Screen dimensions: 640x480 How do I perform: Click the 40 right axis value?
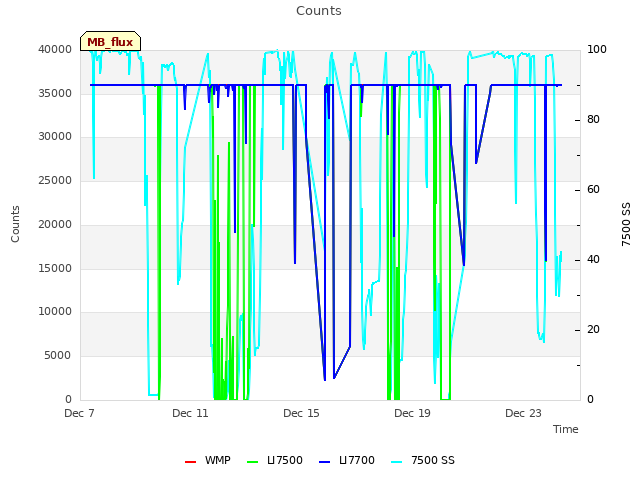(593, 260)
